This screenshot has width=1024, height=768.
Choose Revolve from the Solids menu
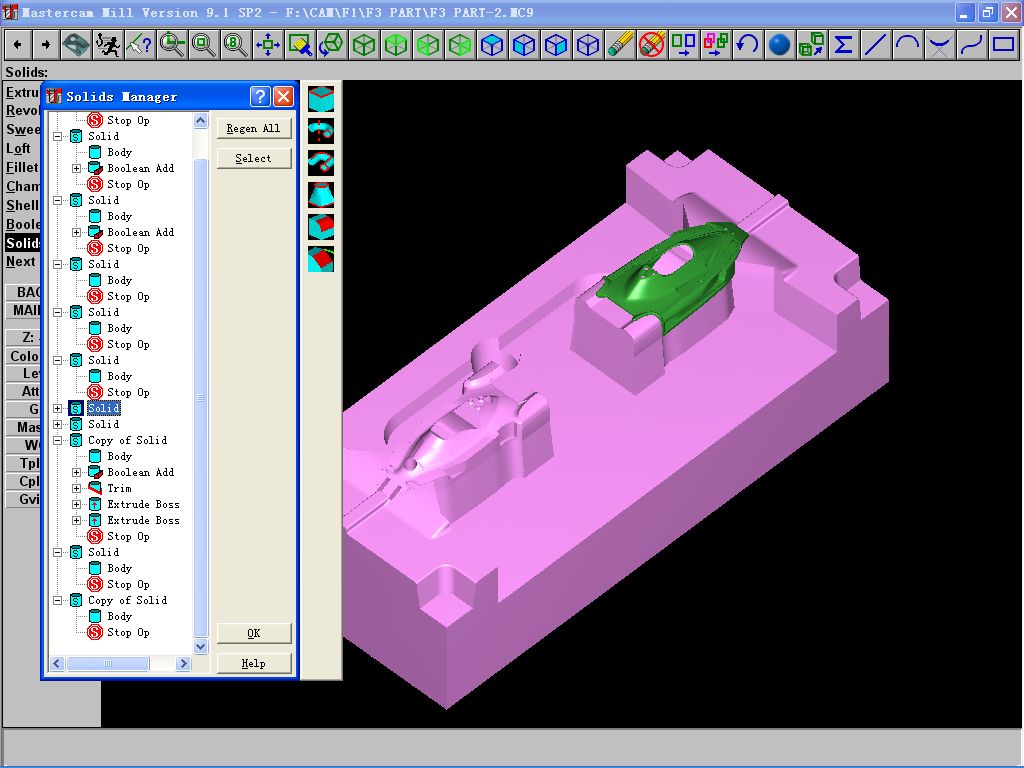pos(23,111)
